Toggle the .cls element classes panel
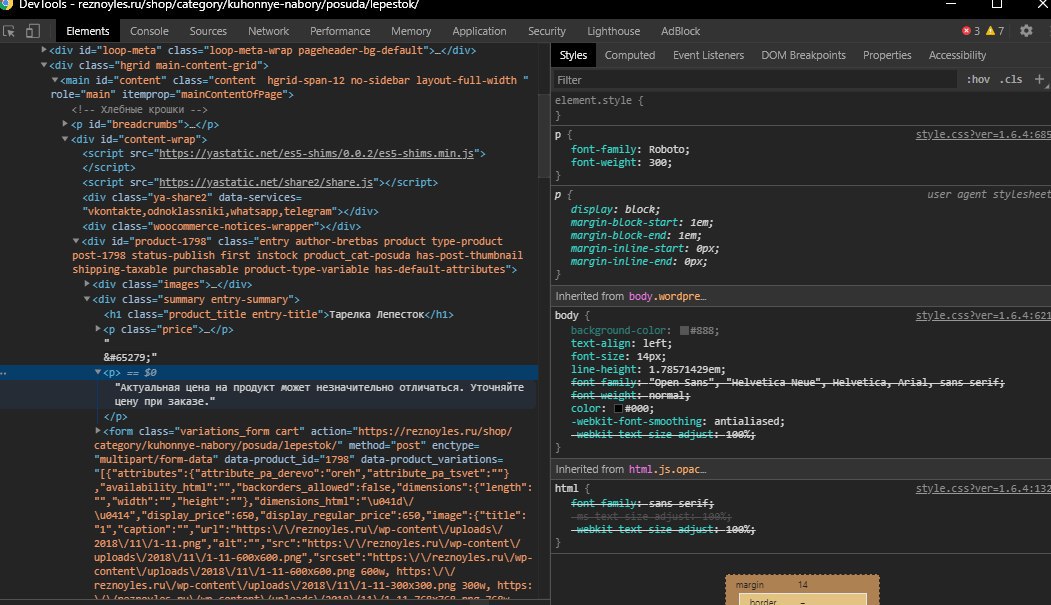This screenshot has height=605, width=1051. [x=1011, y=79]
